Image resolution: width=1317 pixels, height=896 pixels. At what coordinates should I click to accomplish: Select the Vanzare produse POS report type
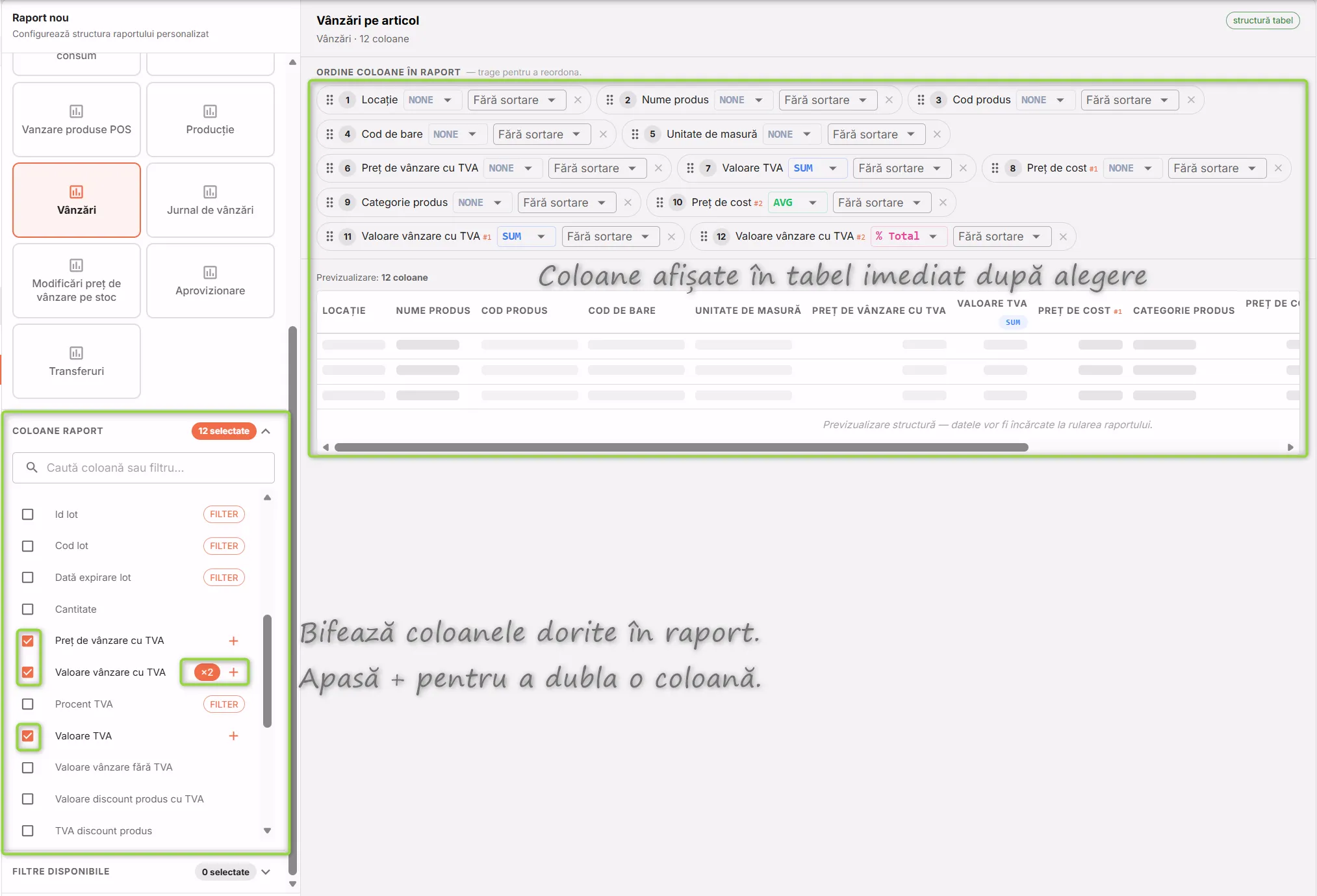tap(77, 120)
